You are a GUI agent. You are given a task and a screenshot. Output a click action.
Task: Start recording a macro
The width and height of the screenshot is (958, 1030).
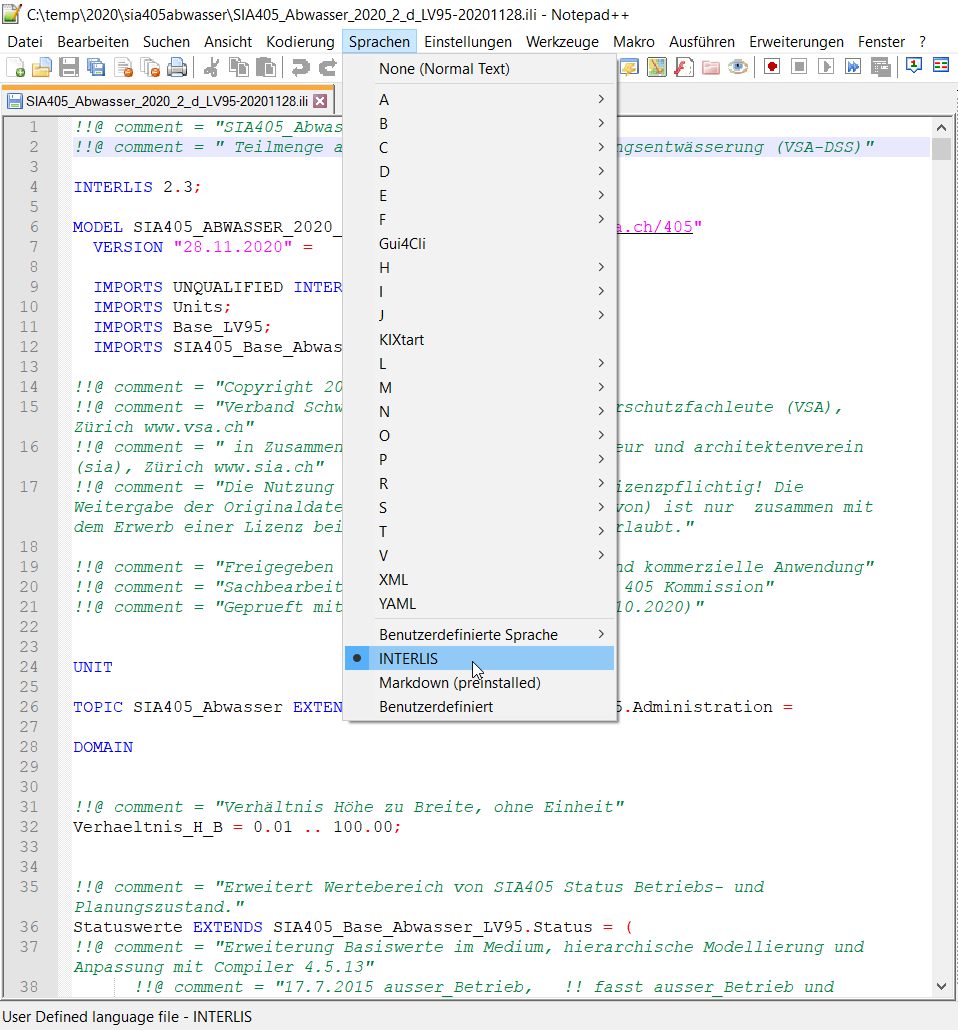click(x=770, y=65)
